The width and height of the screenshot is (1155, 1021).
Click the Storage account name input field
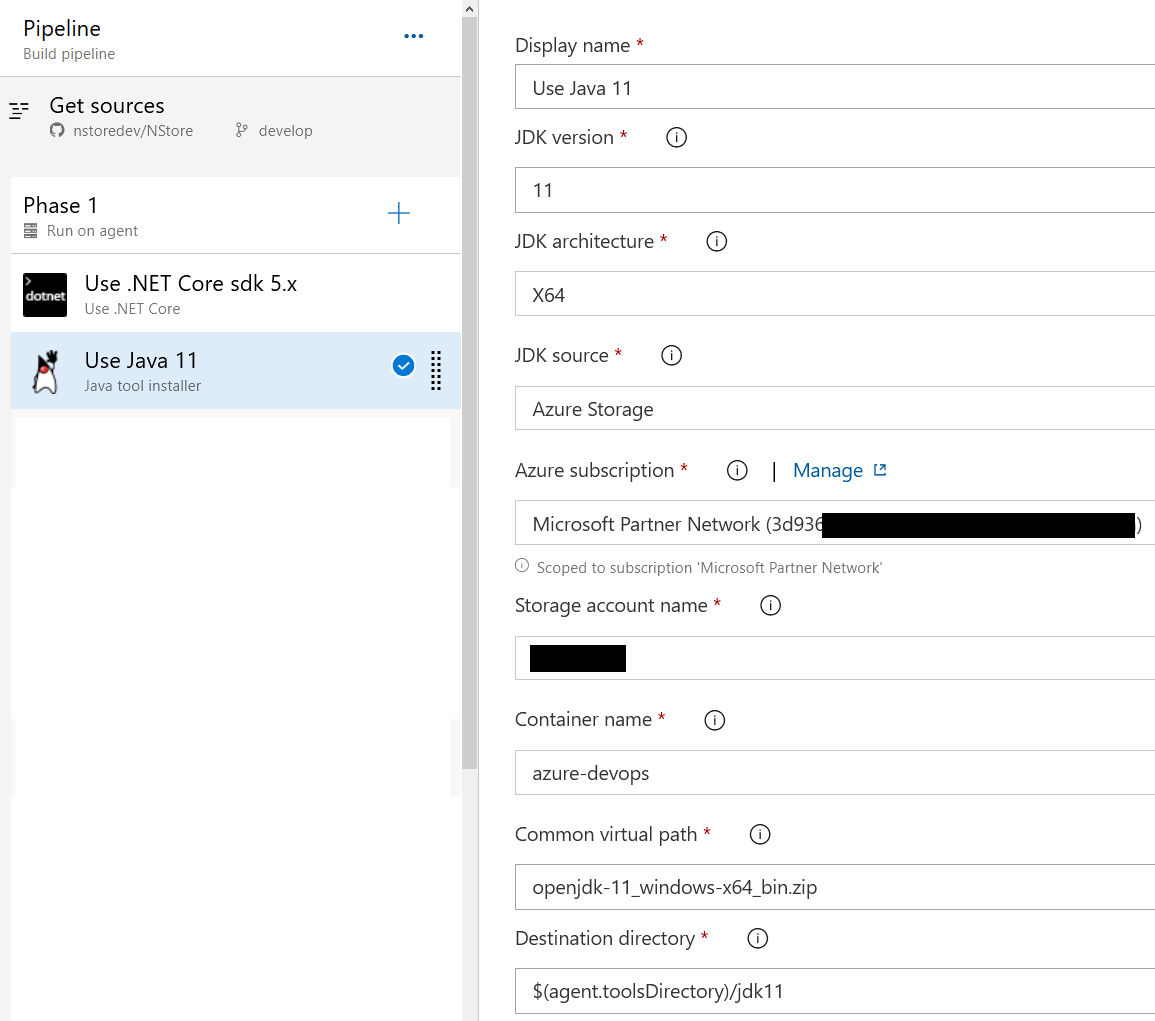[835, 658]
